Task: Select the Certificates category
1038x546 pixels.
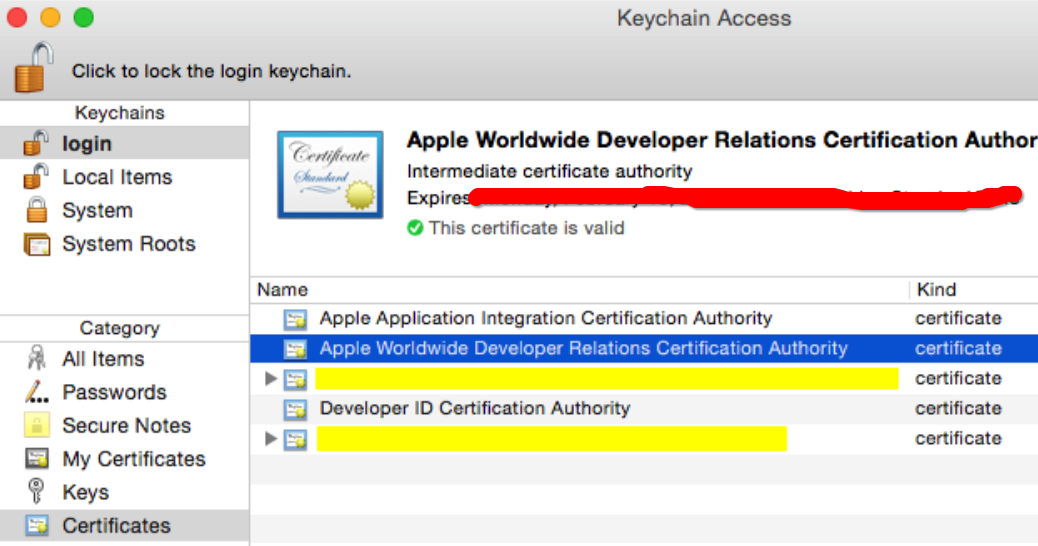Action: (116, 525)
